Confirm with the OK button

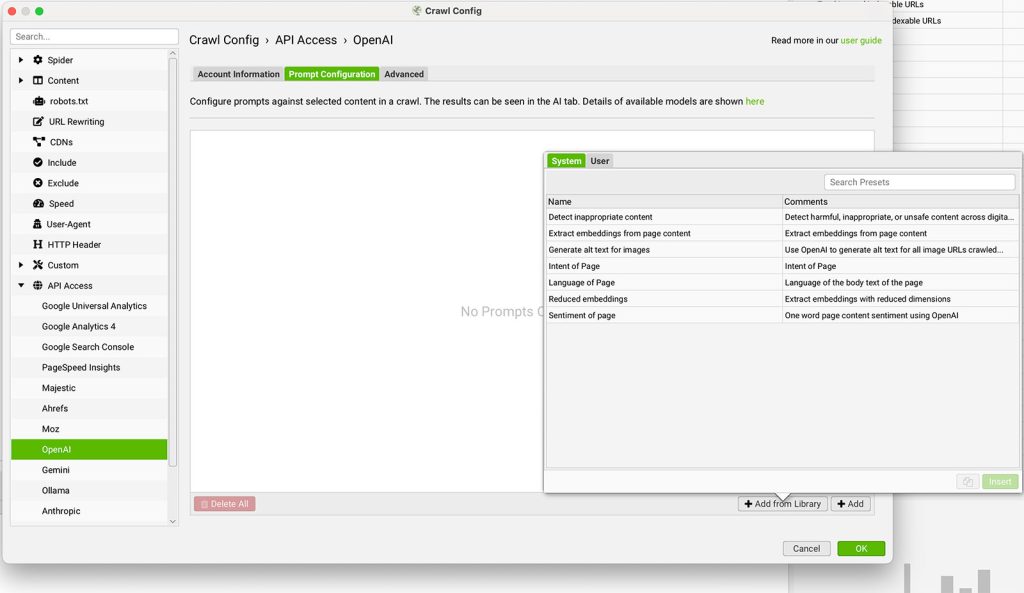coord(861,549)
